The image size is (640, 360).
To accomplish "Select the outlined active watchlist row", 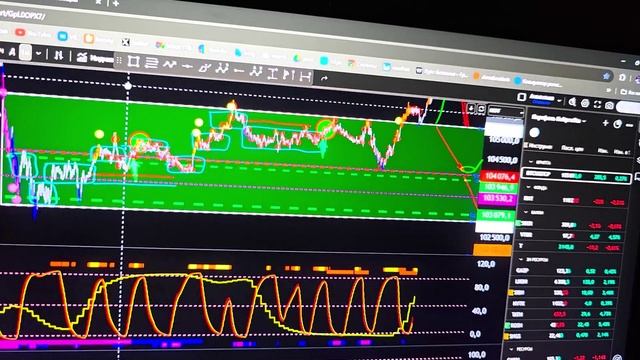I will pos(576,176).
